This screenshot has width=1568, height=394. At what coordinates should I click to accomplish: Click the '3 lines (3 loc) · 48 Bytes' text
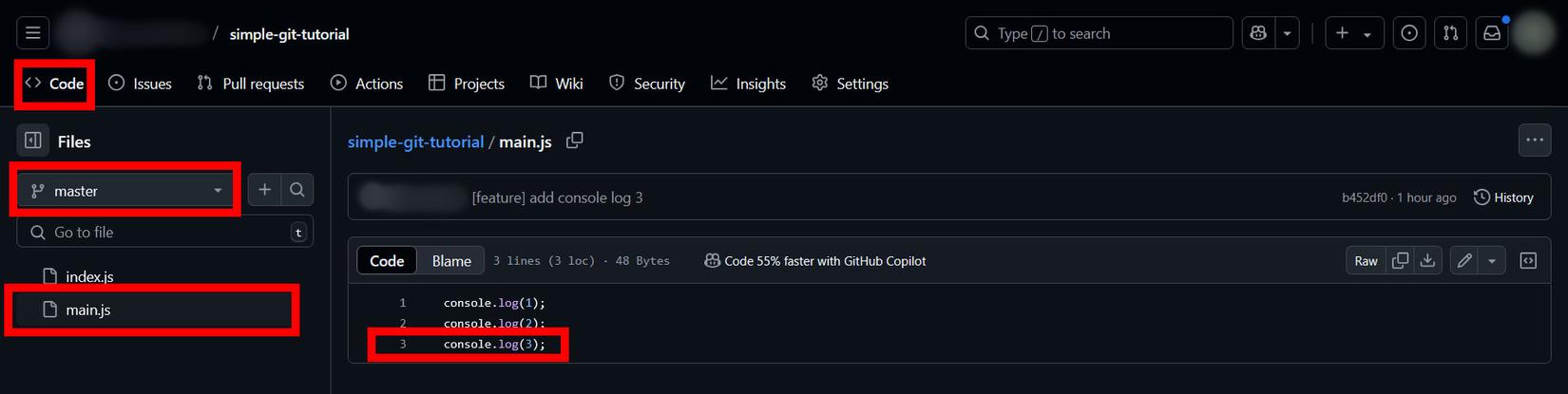pos(581,261)
